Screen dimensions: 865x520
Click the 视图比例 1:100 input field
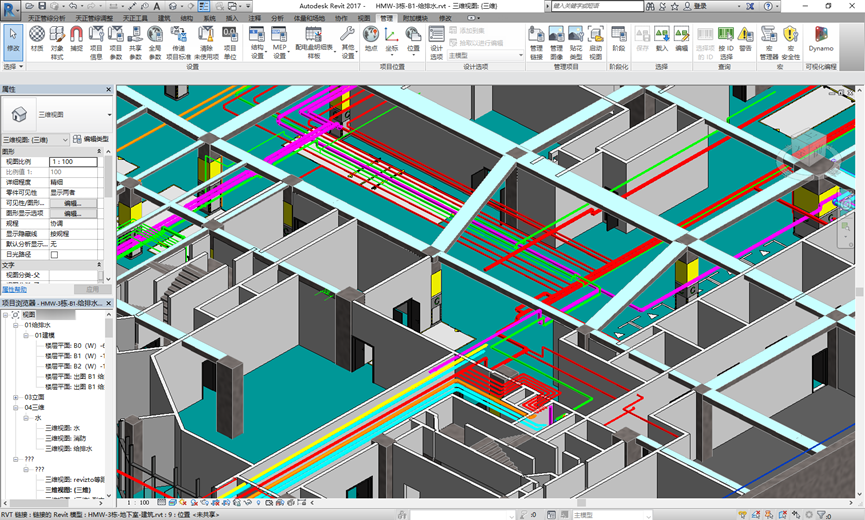click(73, 162)
